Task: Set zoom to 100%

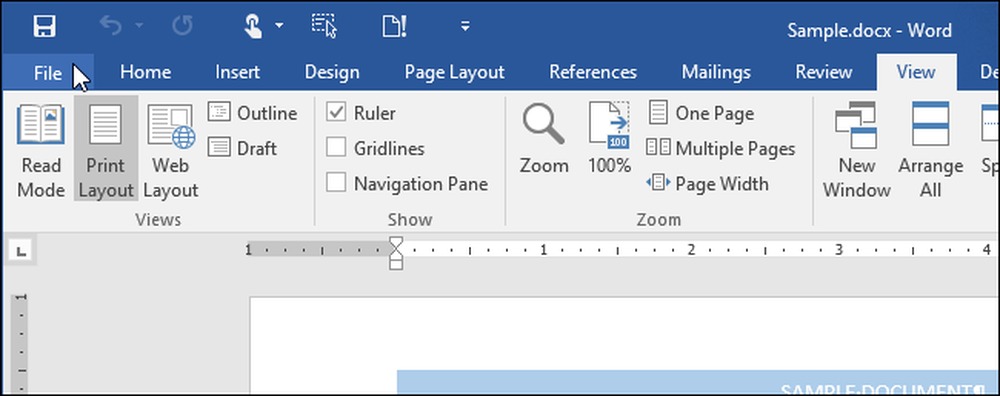Action: point(609,139)
